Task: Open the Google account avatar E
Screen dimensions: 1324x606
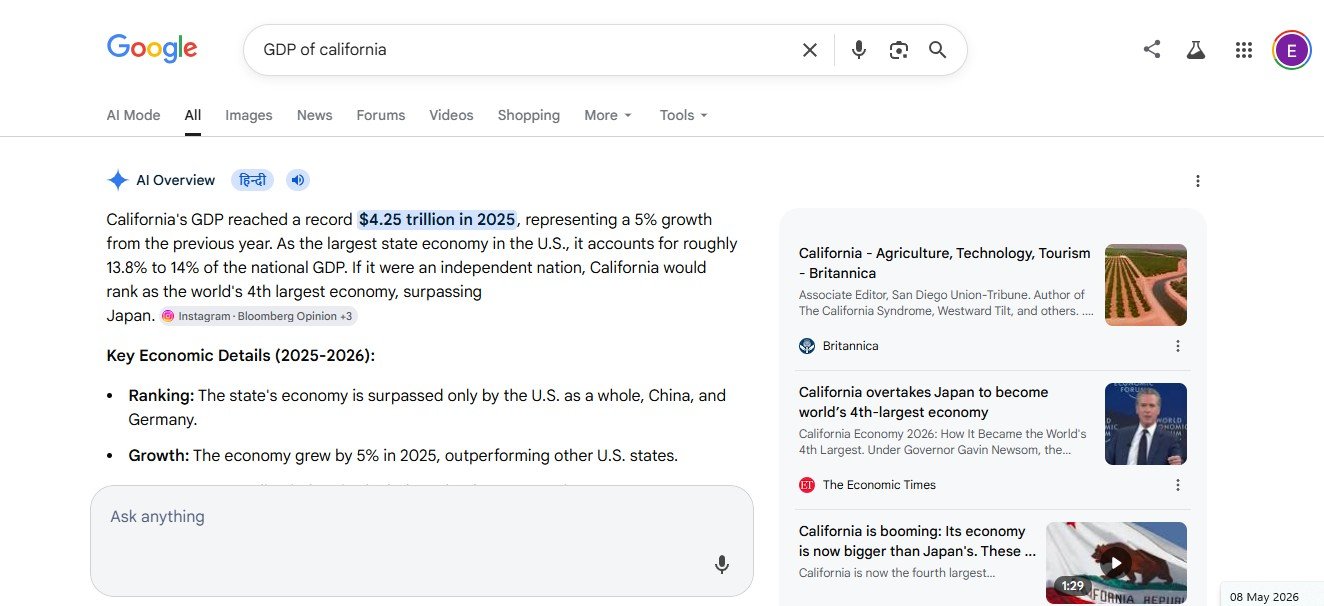Action: click(x=1291, y=50)
